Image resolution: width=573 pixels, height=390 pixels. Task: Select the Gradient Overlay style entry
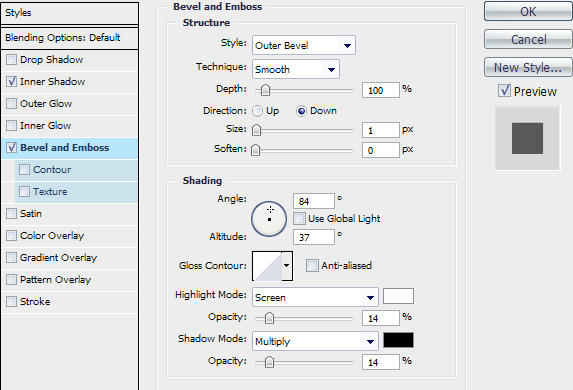point(58,258)
